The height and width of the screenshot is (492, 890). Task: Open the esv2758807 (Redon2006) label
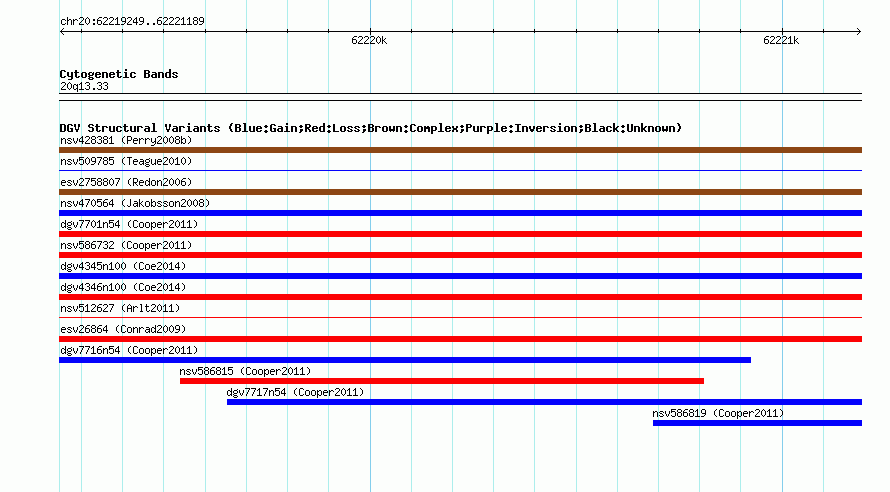click(126, 182)
